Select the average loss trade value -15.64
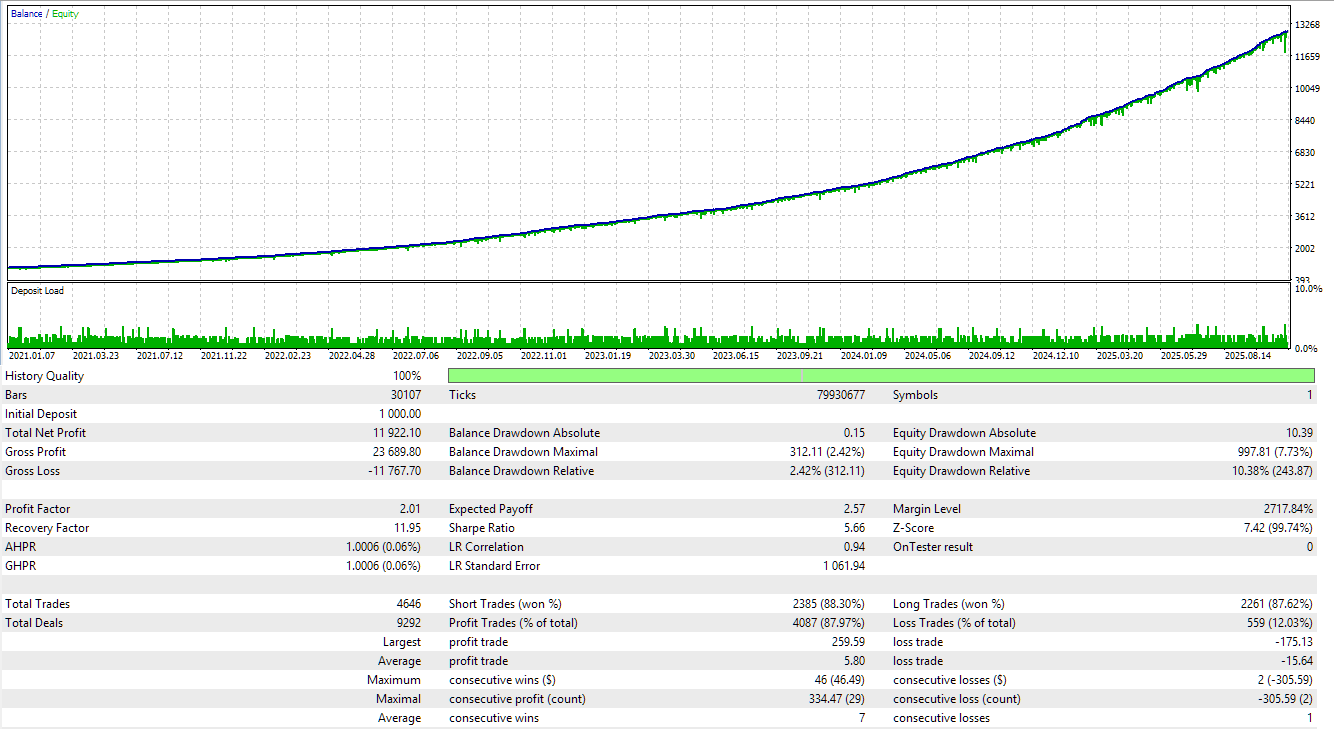Screen dimensions: 1334x729 (1297, 661)
